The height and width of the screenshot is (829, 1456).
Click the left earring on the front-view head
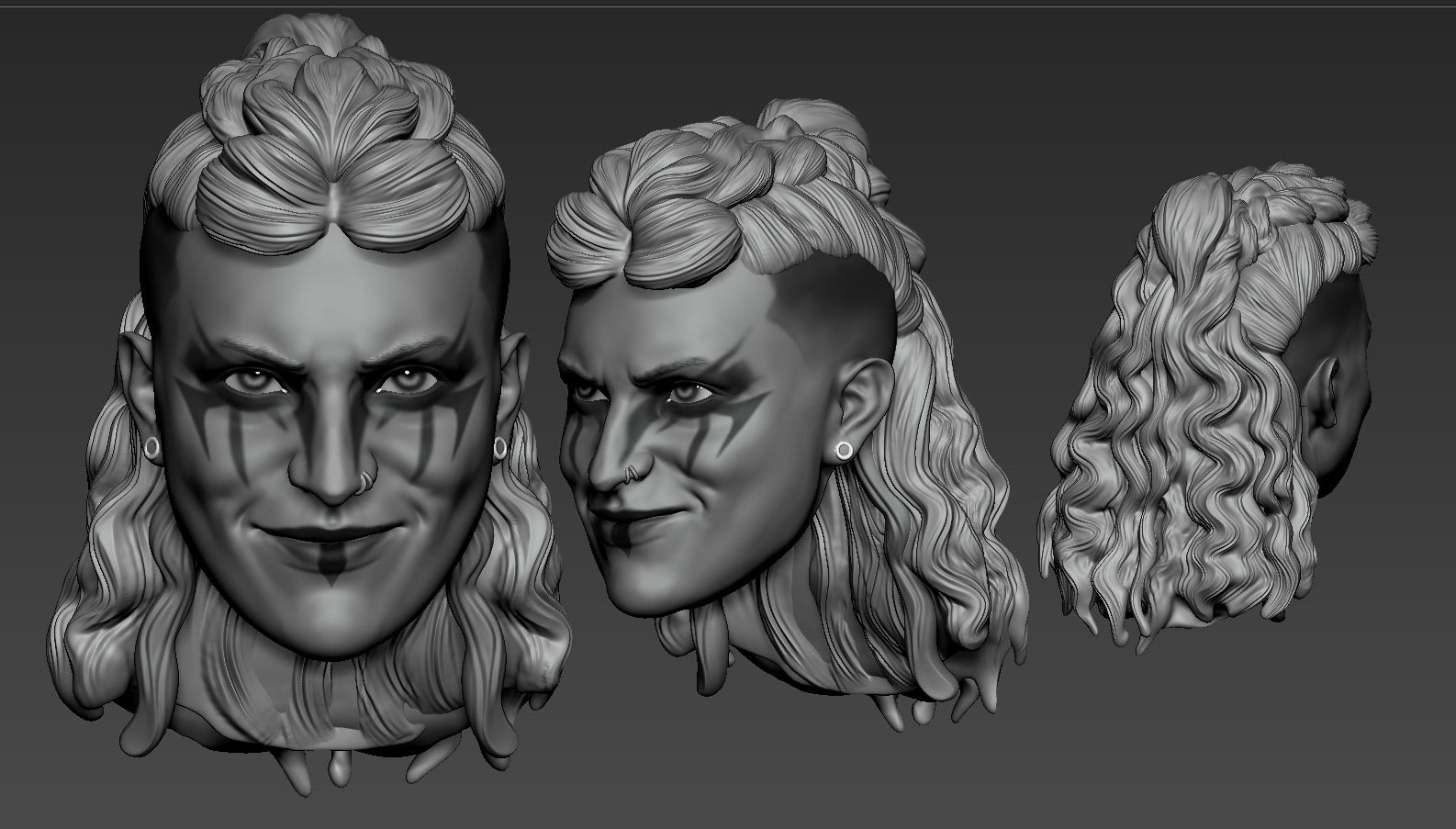coord(151,447)
